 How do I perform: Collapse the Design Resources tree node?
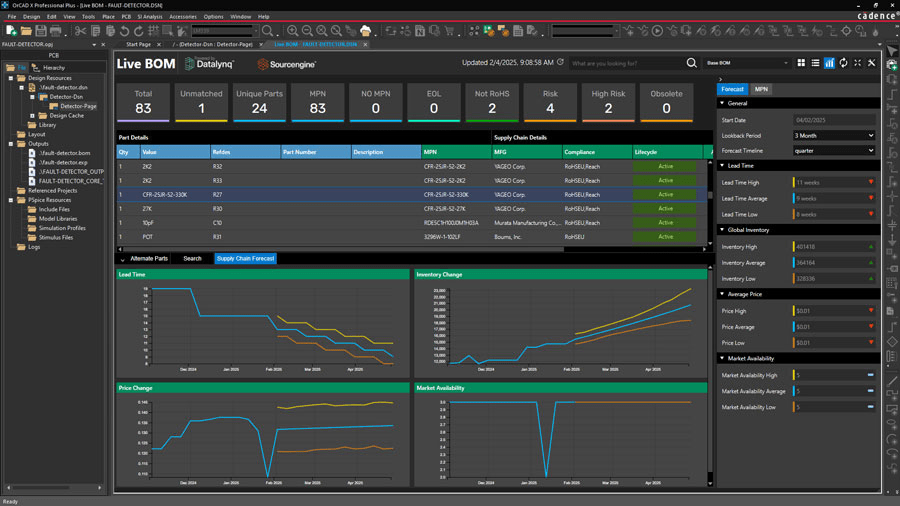(x=10, y=78)
